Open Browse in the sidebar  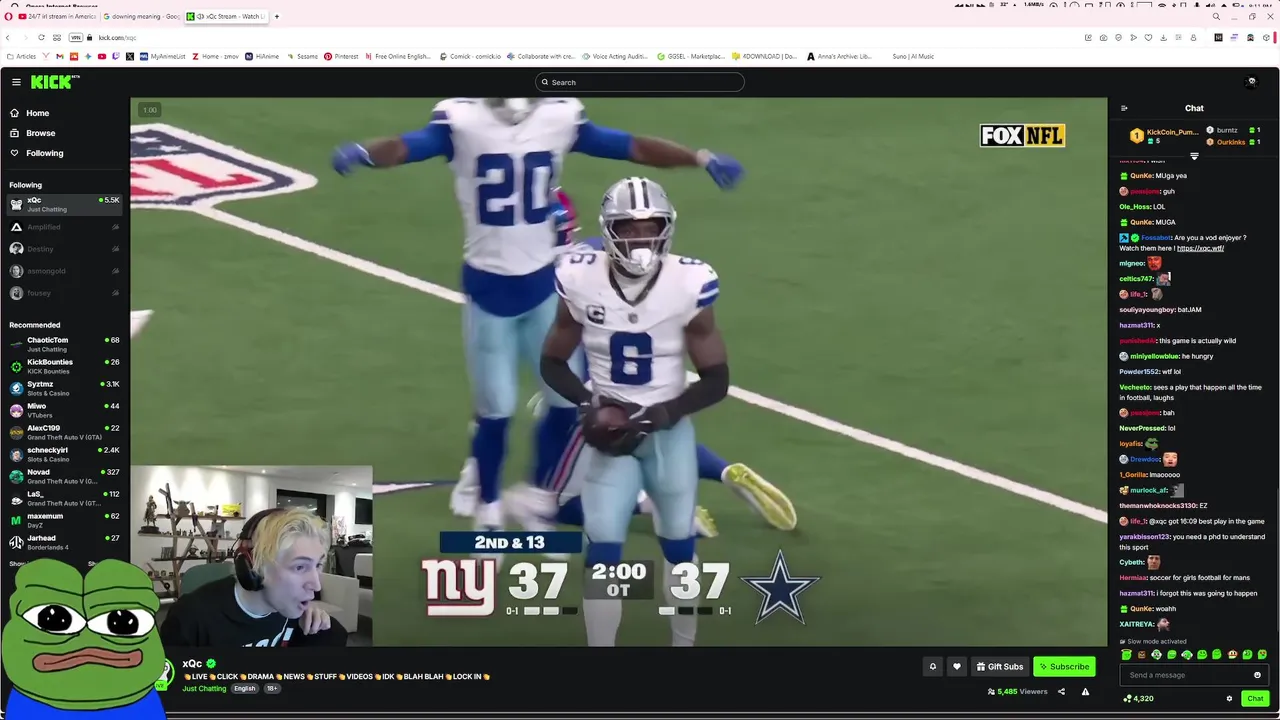click(40, 133)
